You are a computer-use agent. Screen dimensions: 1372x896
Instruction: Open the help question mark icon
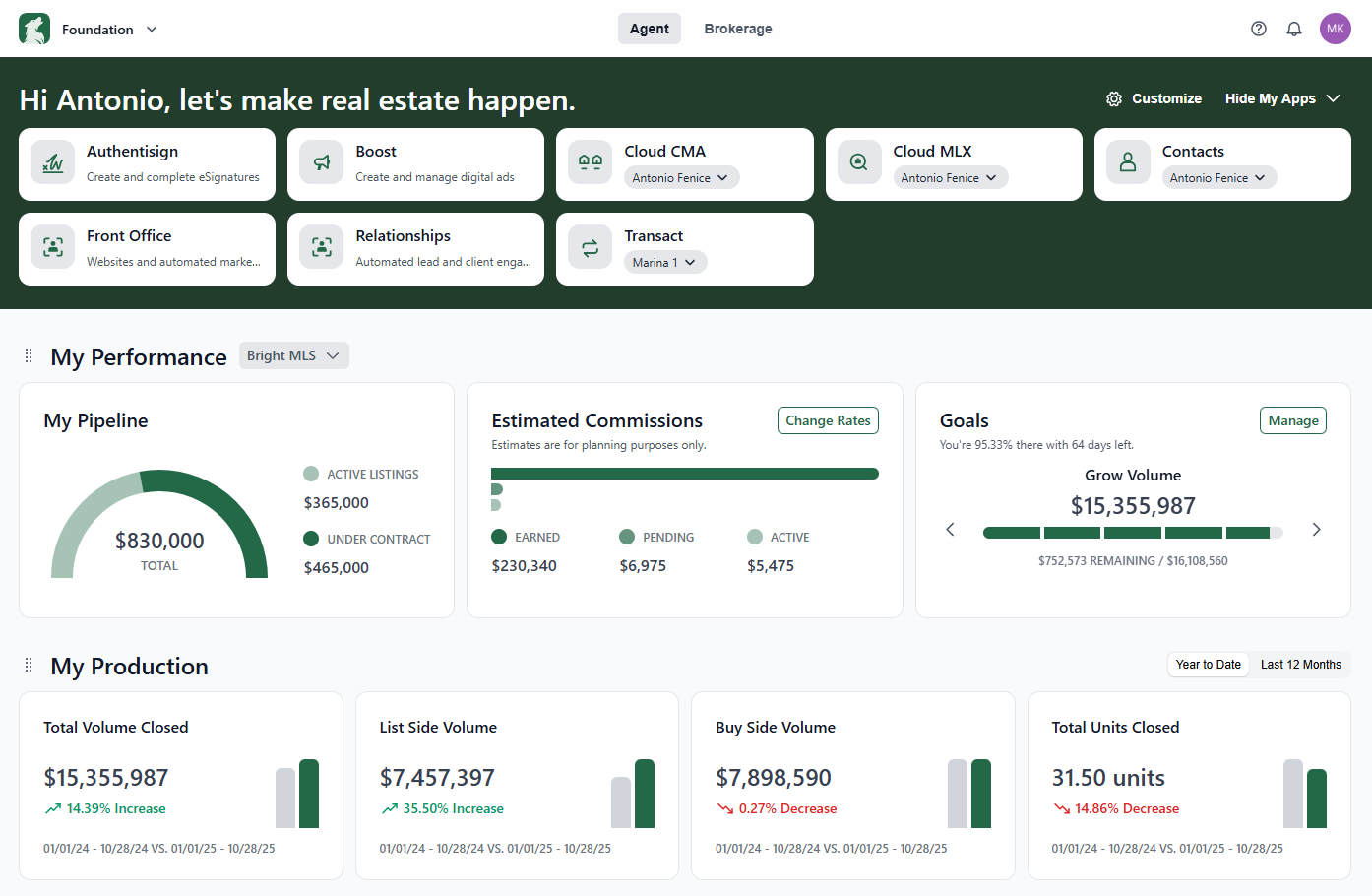click(1259, 29)
